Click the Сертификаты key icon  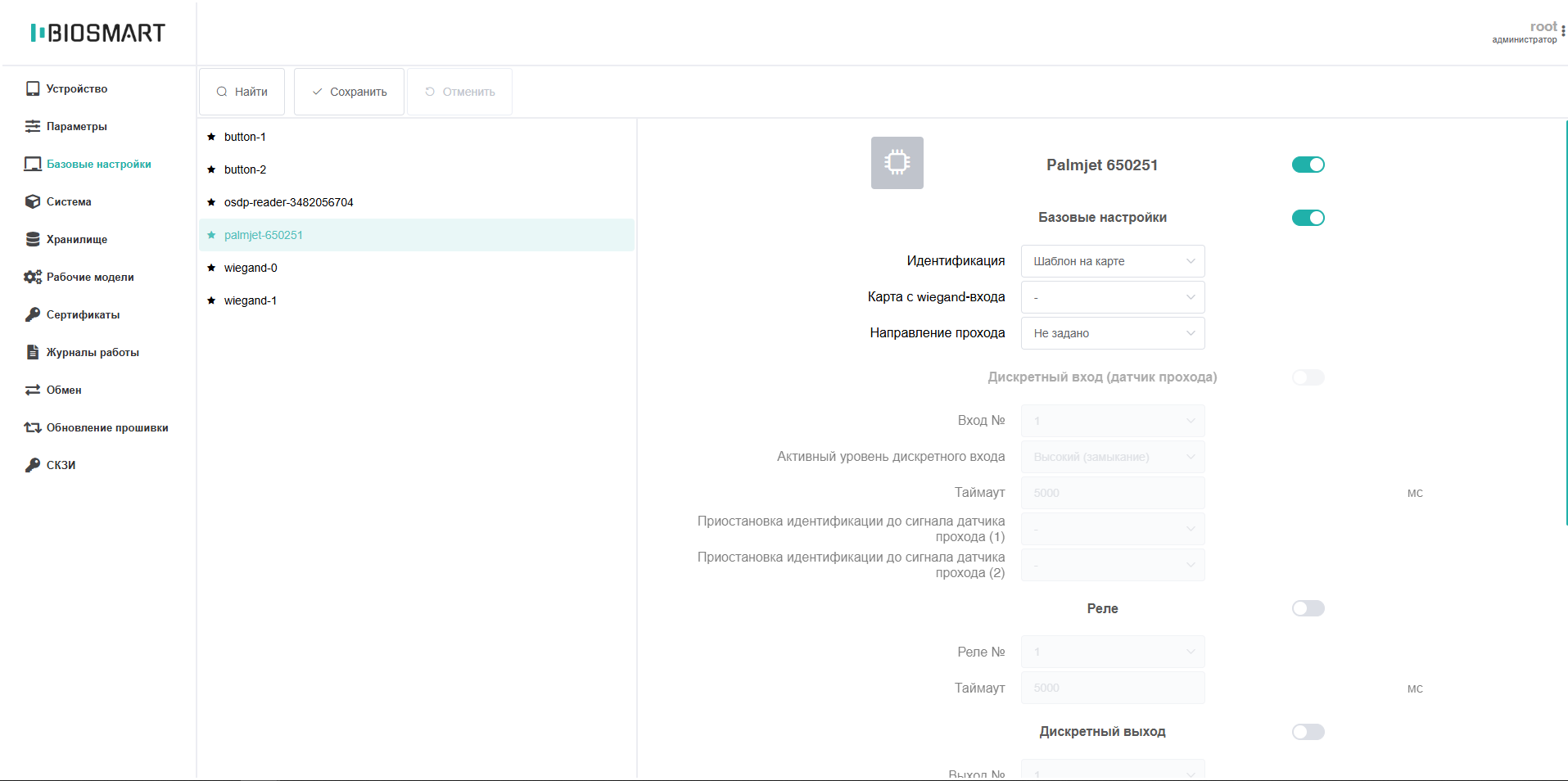(33, 314)
